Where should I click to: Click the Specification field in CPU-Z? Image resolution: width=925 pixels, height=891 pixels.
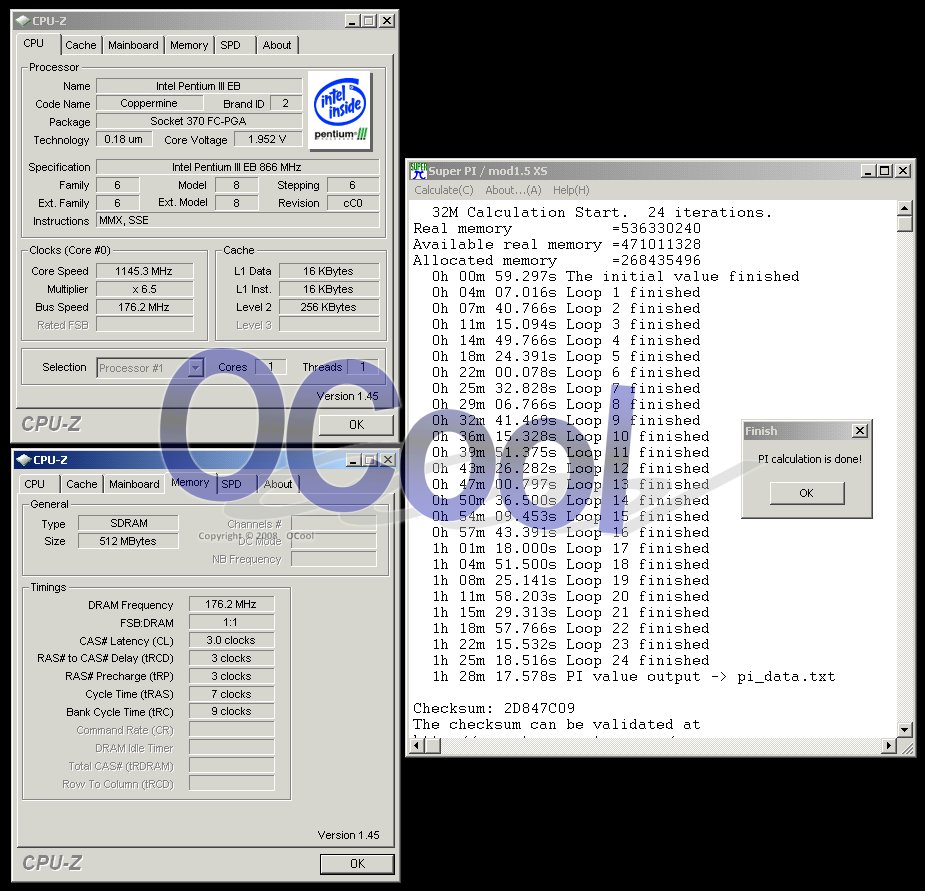[x=237, y=167]
